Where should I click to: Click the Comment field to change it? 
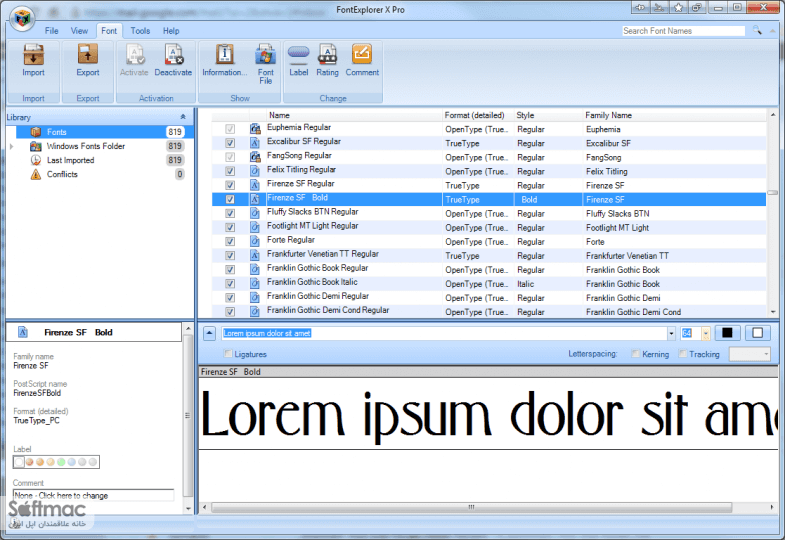coord(93,495)
